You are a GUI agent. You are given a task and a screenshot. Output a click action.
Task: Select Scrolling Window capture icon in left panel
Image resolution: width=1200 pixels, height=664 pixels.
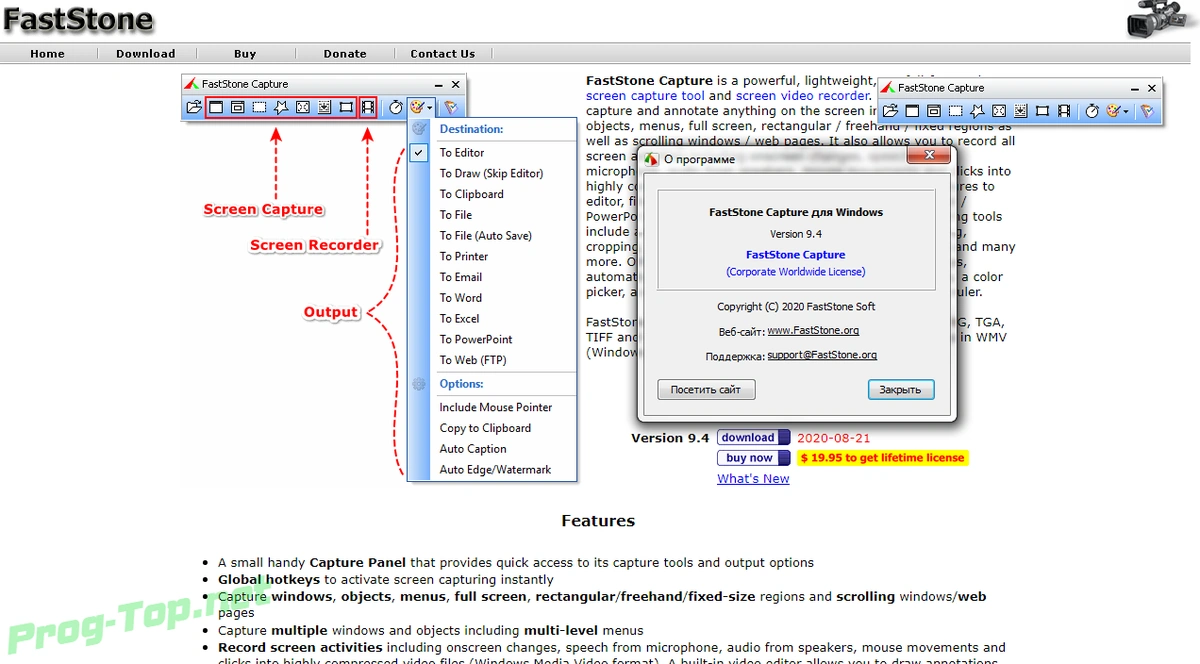(x=325, y=107)
